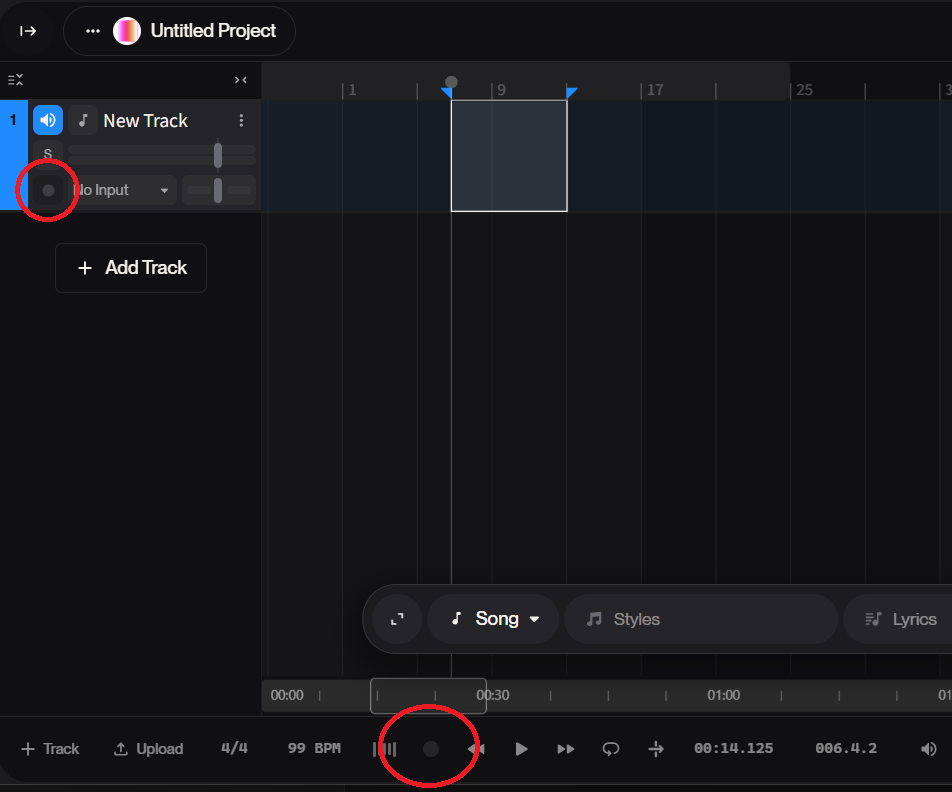Viewport: 952px width, 792px height.
Task: Click bar 25 on the timeline ruler
Action: click(x=804, y=90)
